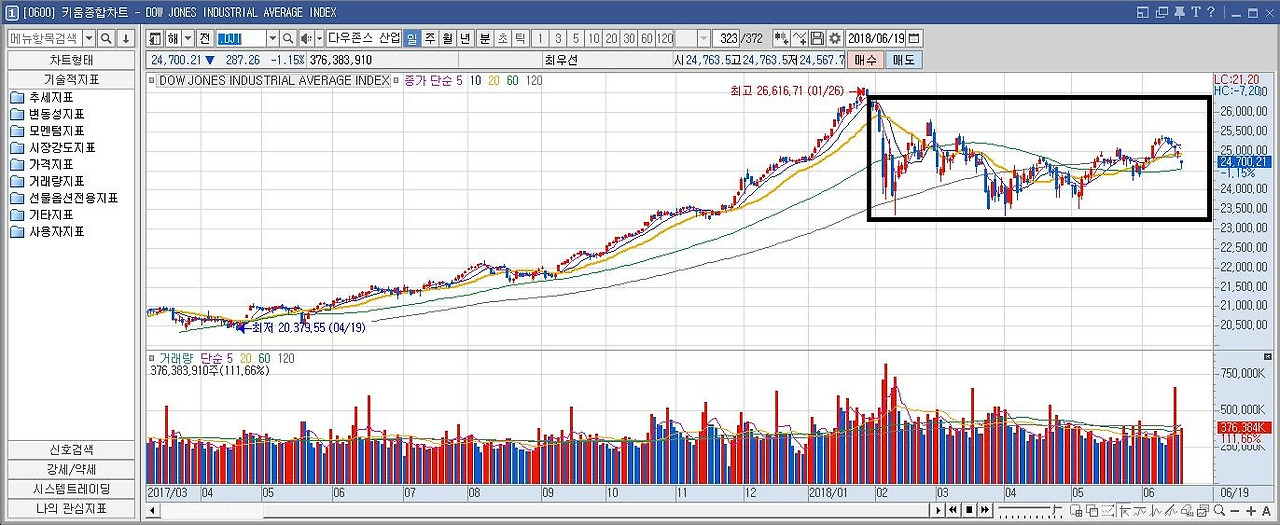Select the 월 monthly period toggle
This screenshot has height=525, width=1280.
pos(447,38)
